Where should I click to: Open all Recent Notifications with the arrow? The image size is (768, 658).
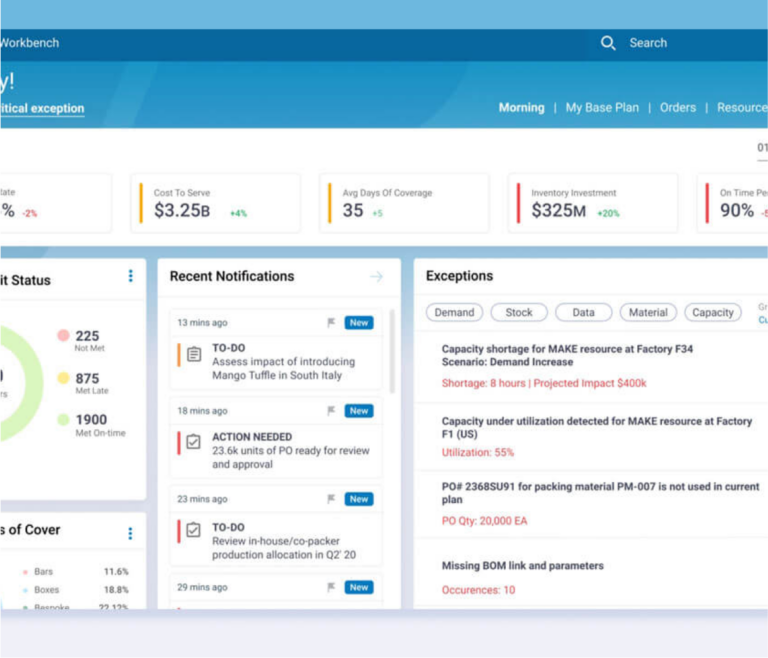tap(376, 277)
